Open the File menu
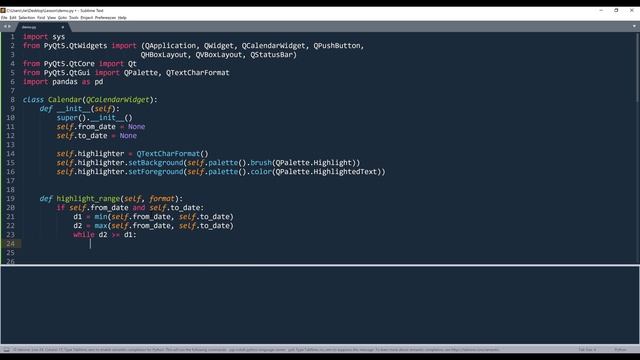The height and width of the screenshot is (360, 640). pos(4,18)
